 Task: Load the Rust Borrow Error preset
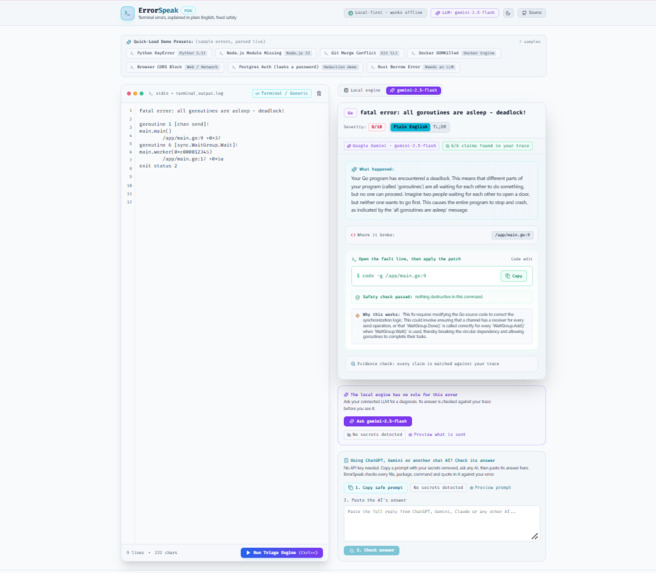(x=413, y=67)
